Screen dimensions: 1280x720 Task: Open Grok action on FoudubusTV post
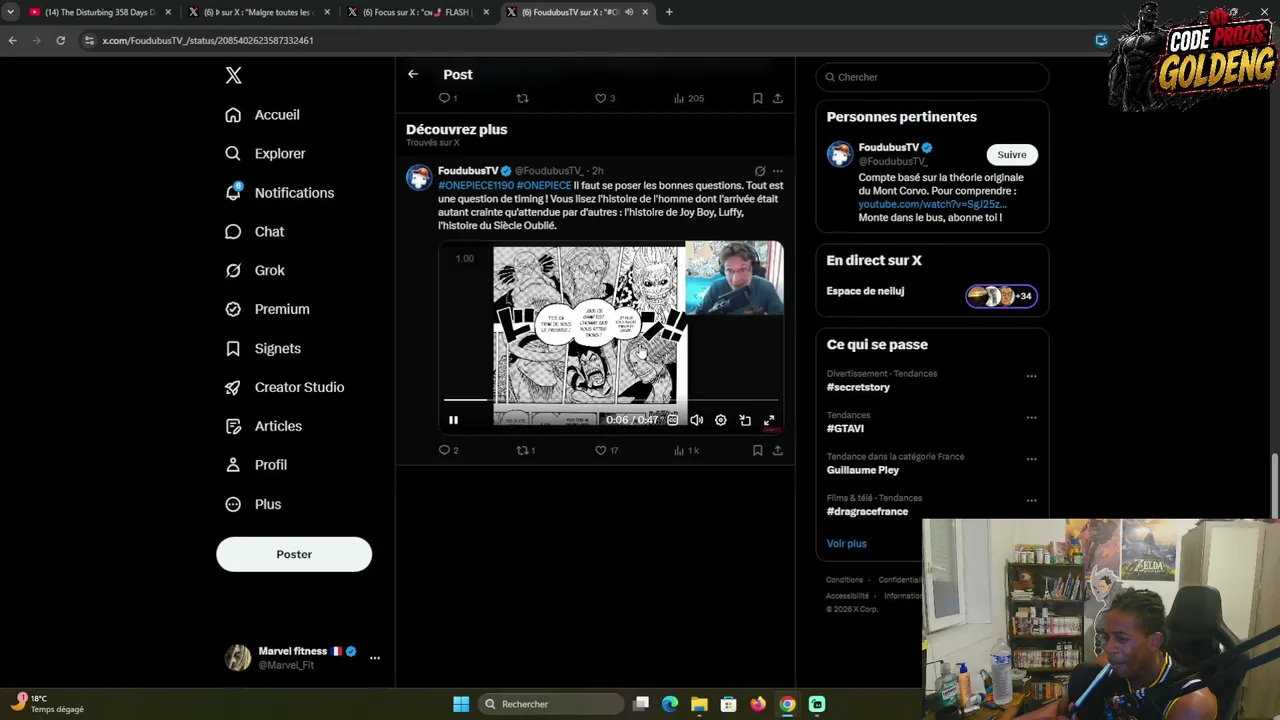760,171
